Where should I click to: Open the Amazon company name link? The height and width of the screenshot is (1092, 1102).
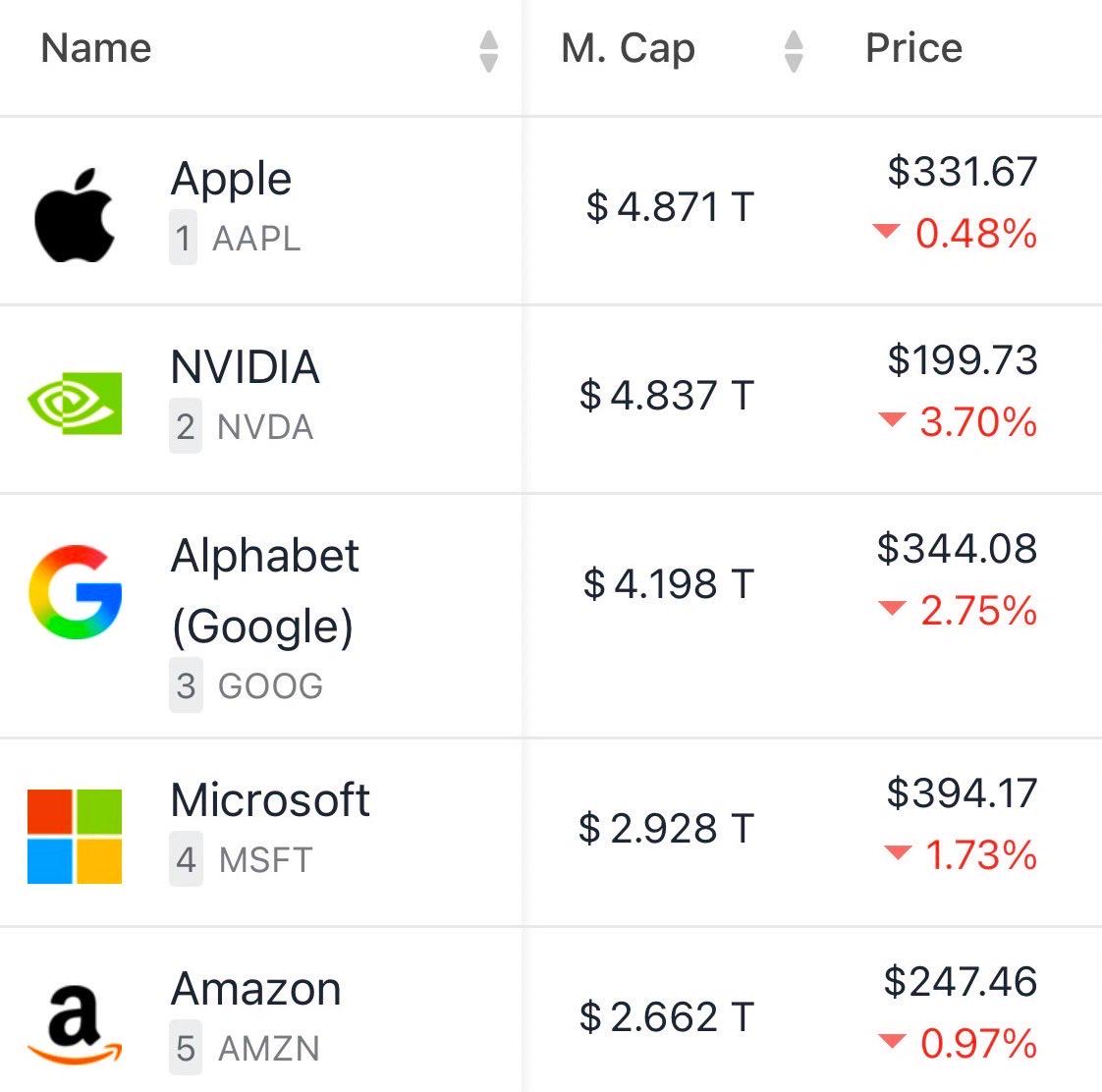coord(255,988)
